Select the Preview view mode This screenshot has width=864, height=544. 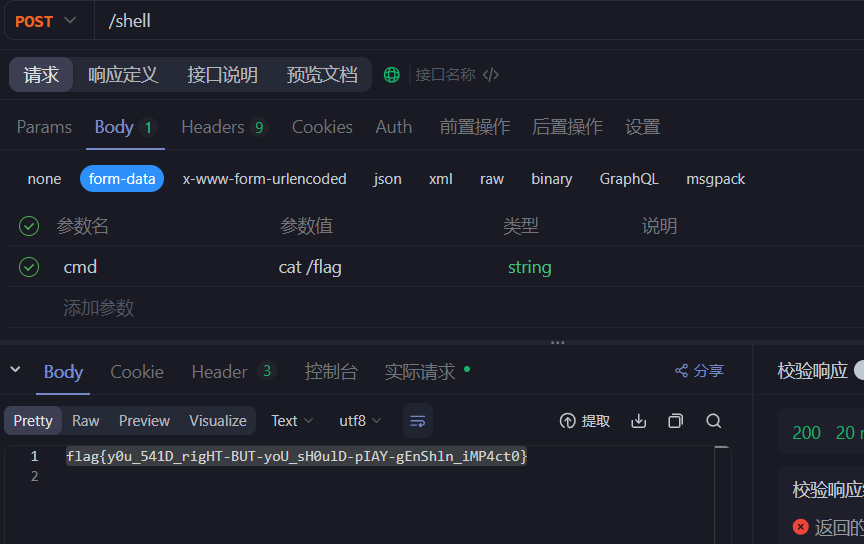click(x=144, y=421)
